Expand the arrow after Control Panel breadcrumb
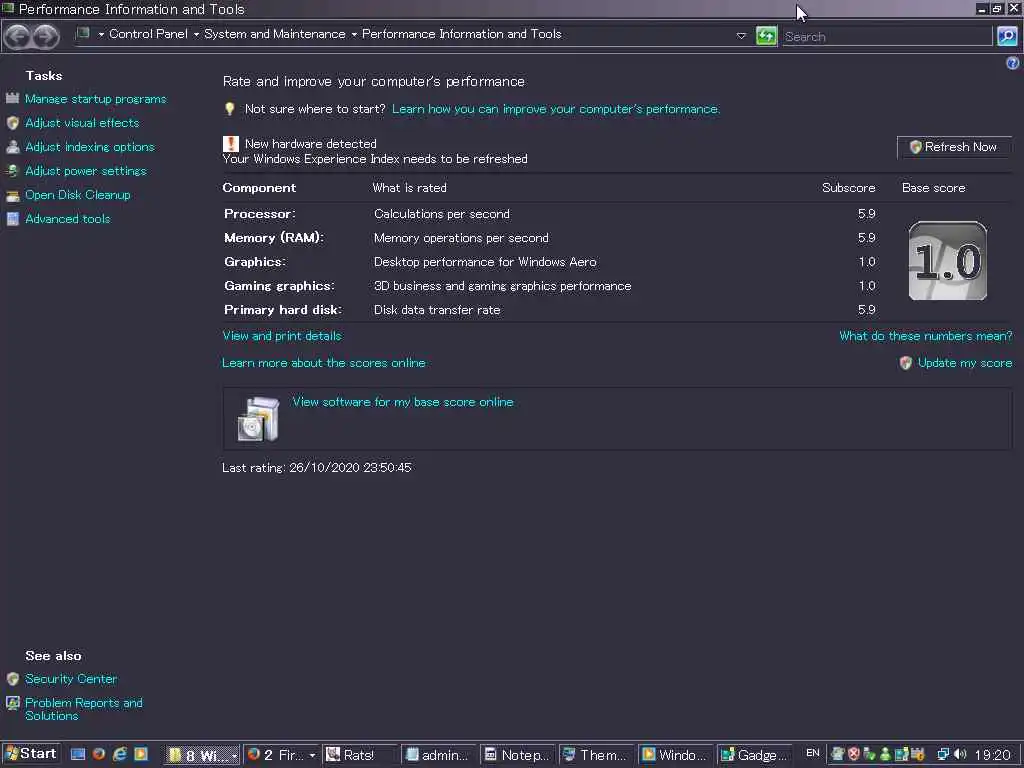This screenshot has height=768, width=1024. click(196, 35)
